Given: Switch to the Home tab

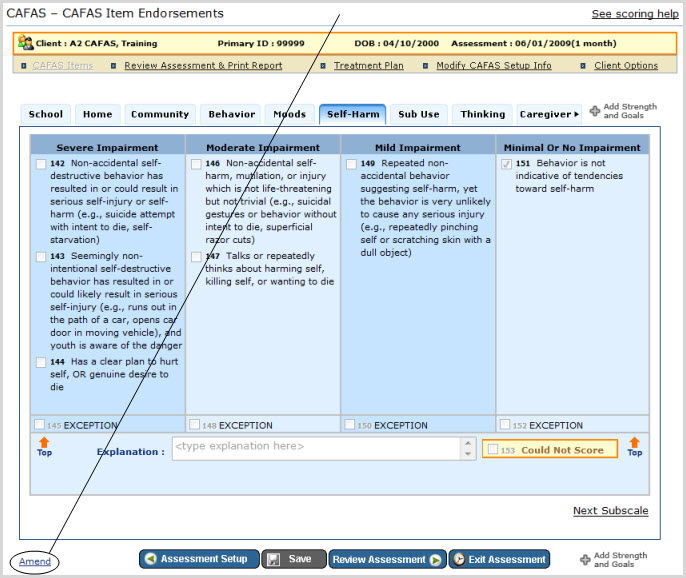Looking at the screenshot, I should [x=98, y=114].
